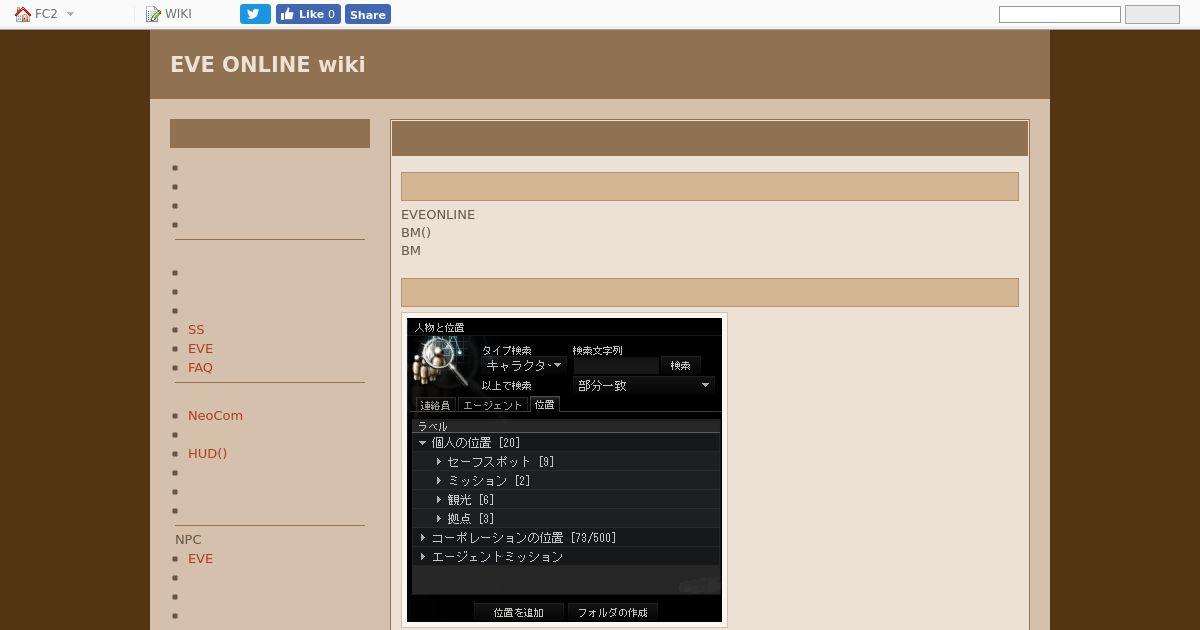Image resolution: width=1200 pixels, height=630 pixels.
Task: Open the FC2 dropdown arrow
Action: [70, 14]
